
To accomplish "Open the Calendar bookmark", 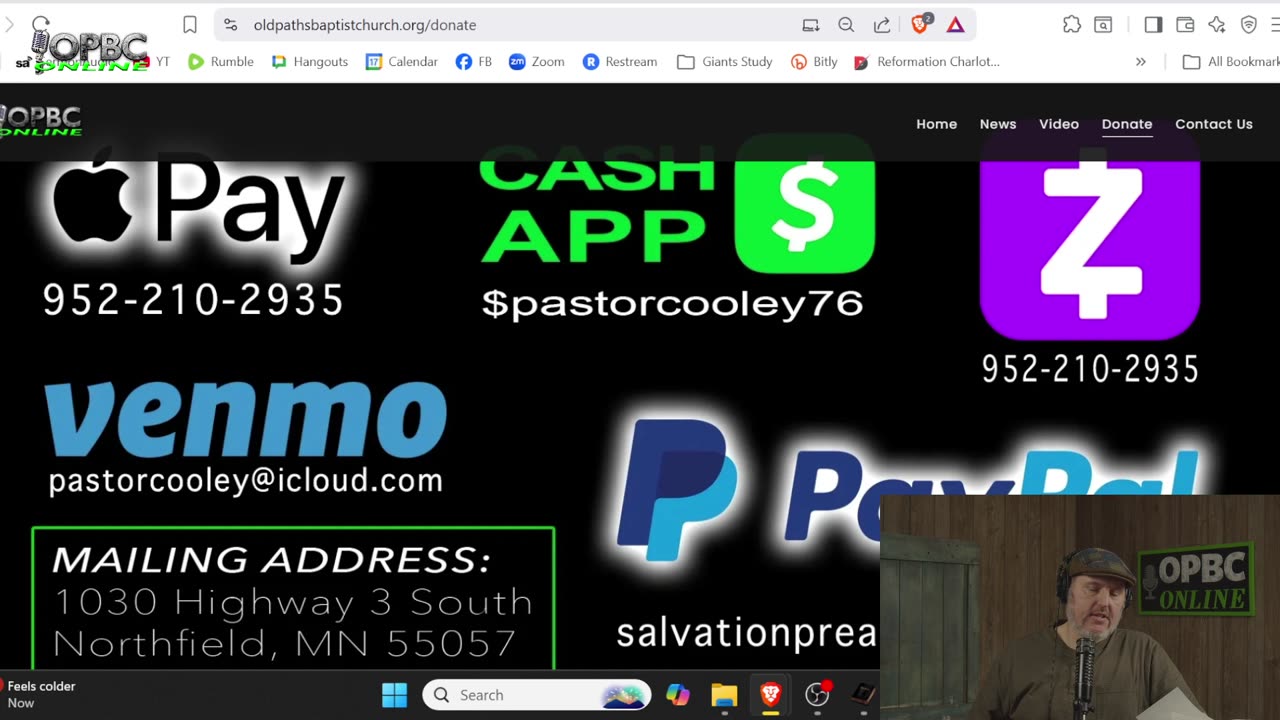I will tap(402, 62).
